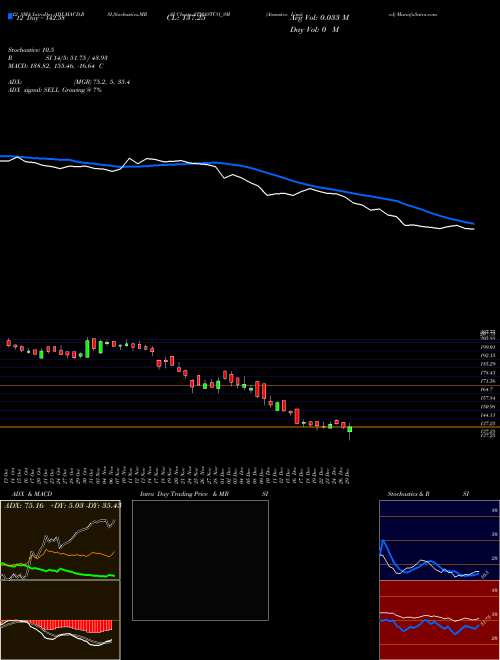
Task: Select the 'Day Vol: 0 M' text
Action: [314, 30]
